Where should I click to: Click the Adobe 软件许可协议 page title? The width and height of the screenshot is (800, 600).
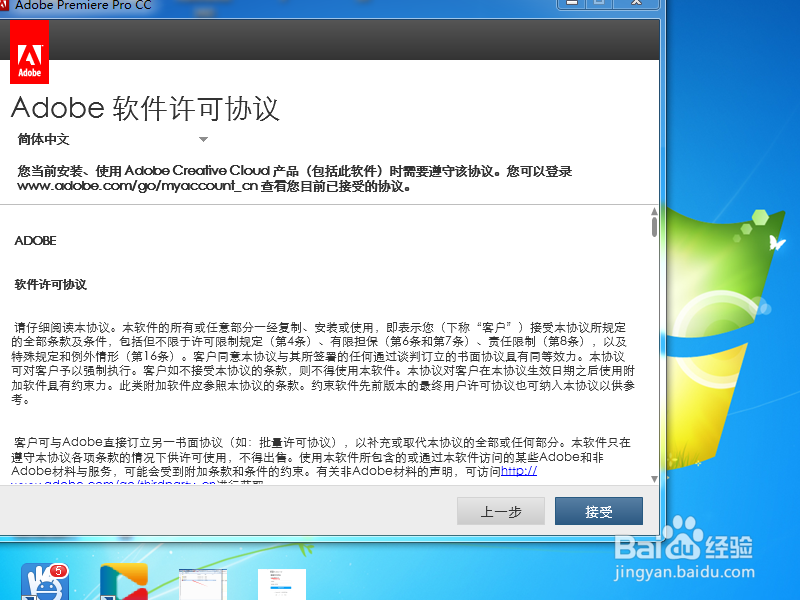[145, 108]
